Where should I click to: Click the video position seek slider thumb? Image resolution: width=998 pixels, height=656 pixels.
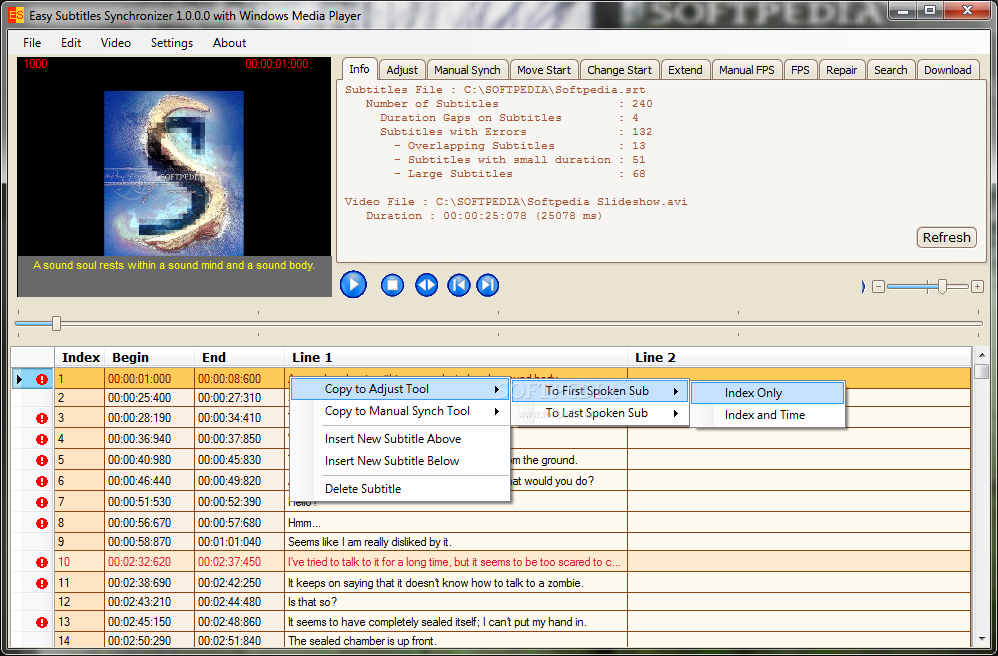click(56, 324)
